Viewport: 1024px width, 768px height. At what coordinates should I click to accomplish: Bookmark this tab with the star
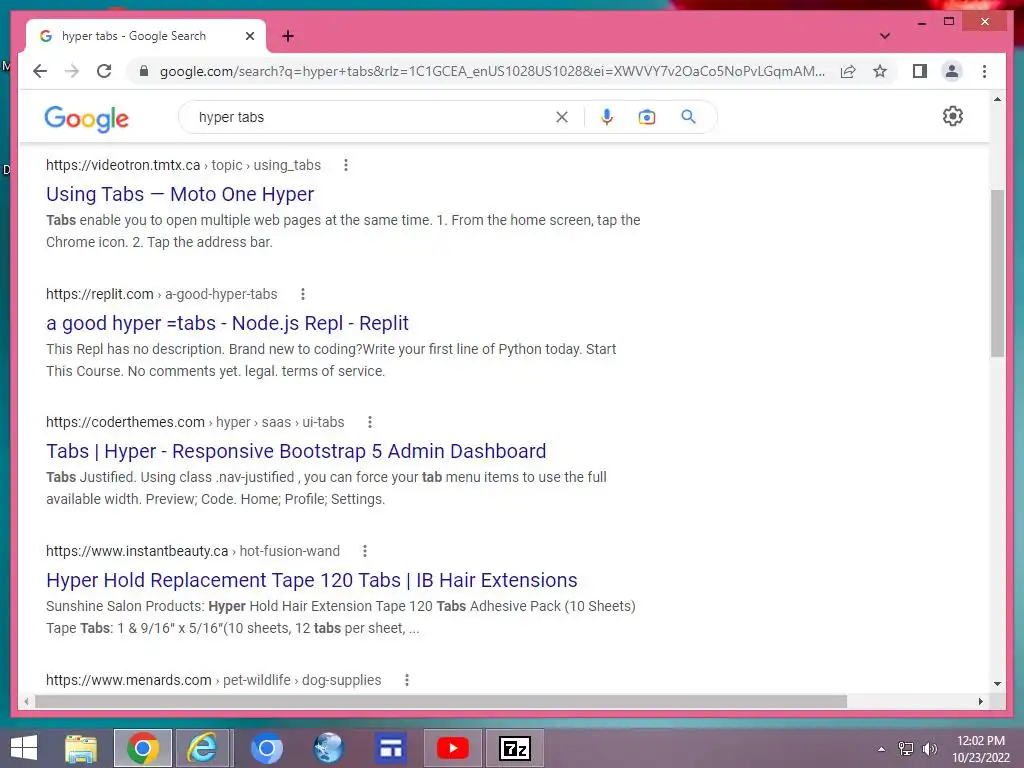880,71
